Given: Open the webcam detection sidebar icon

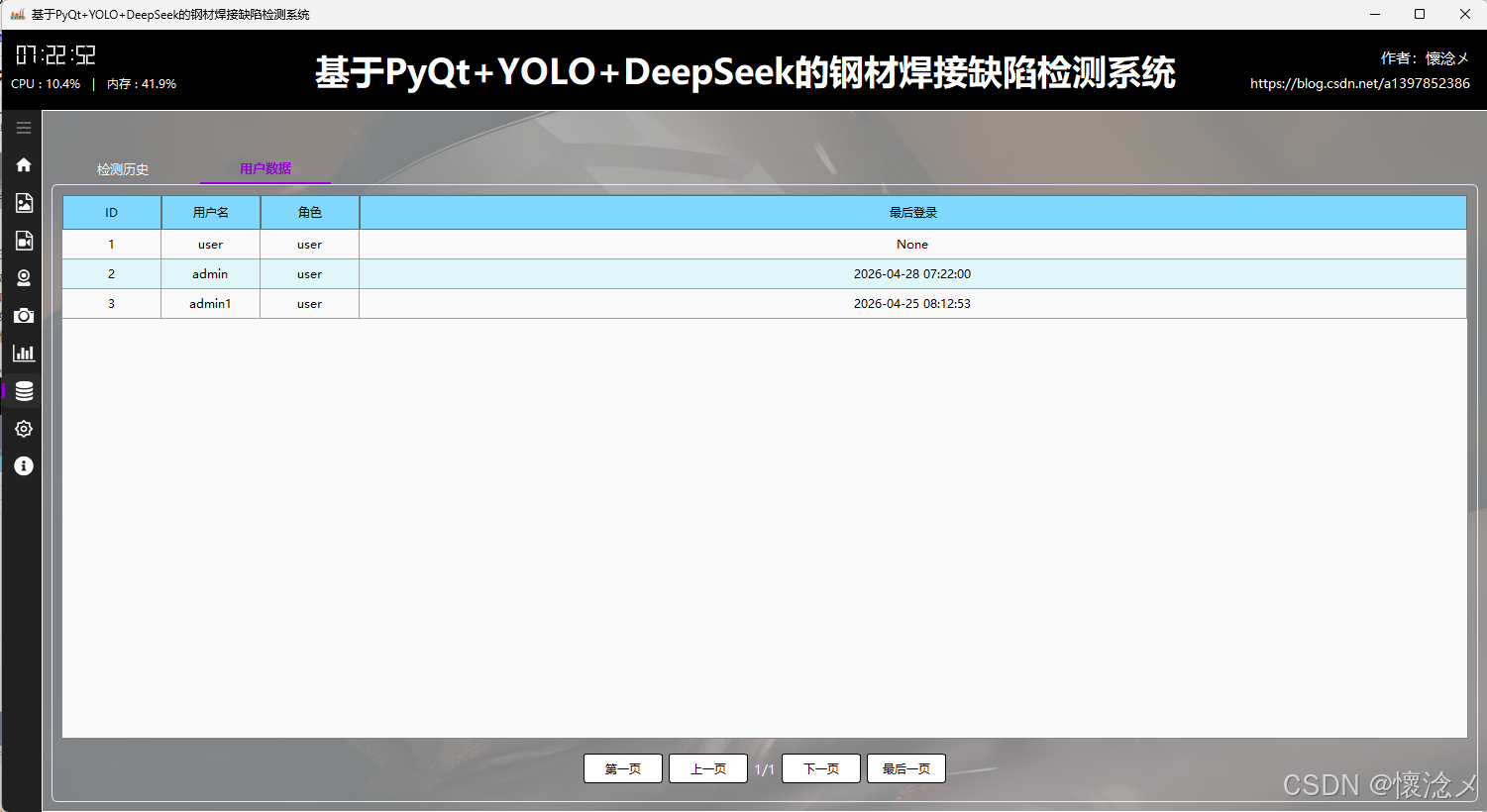Looking at the screenshot, I should pos(24,278).
